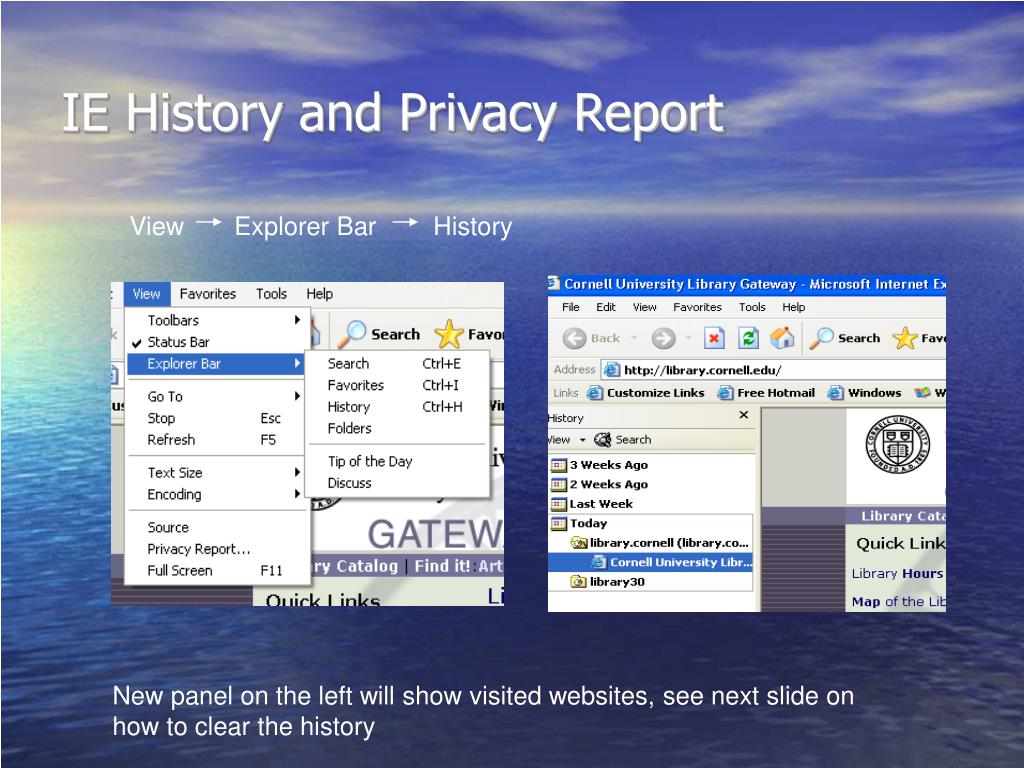Viewport: 1024px width, 768px height.
Task: Choose Source in the View menu
Action: (216, 527)
